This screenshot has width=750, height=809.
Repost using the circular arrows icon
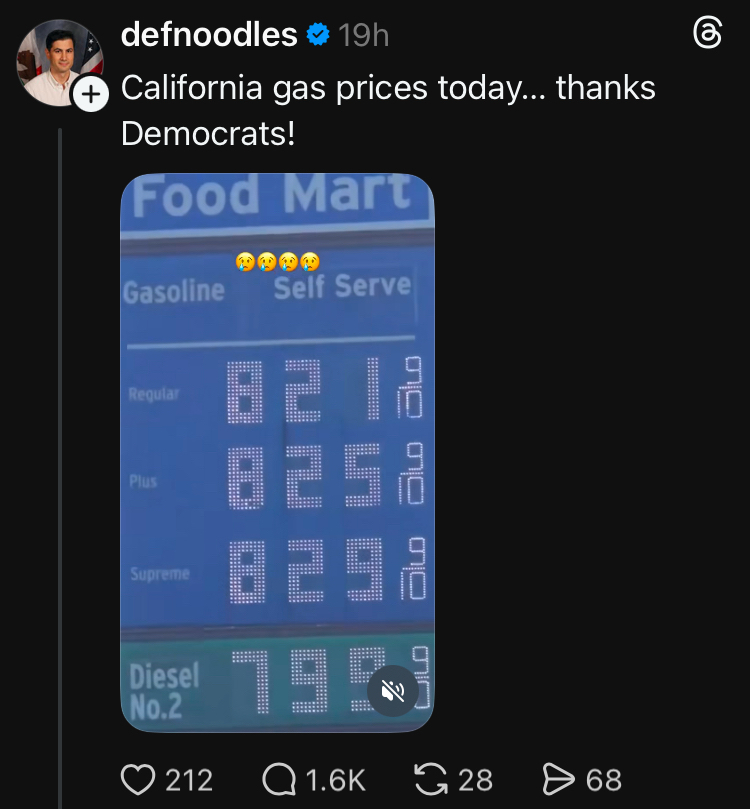pos(430,779)
